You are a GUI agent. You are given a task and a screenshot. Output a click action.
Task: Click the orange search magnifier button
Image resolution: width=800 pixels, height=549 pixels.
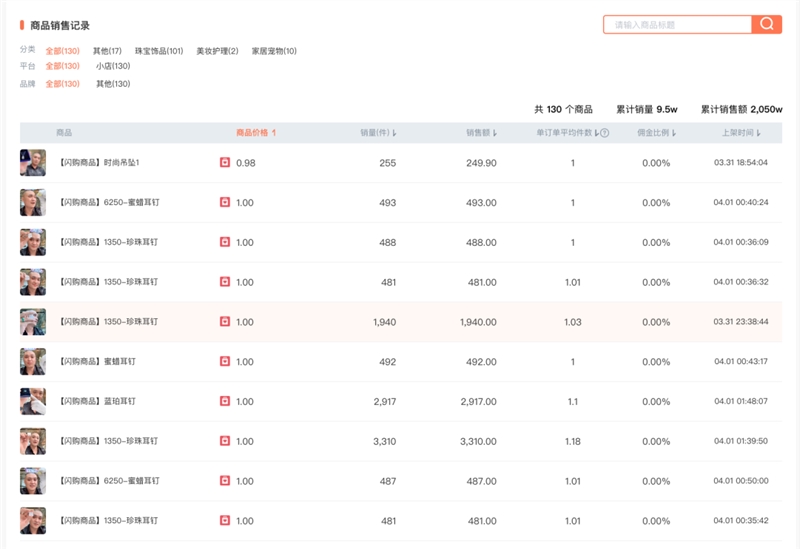tap(767, 25)
